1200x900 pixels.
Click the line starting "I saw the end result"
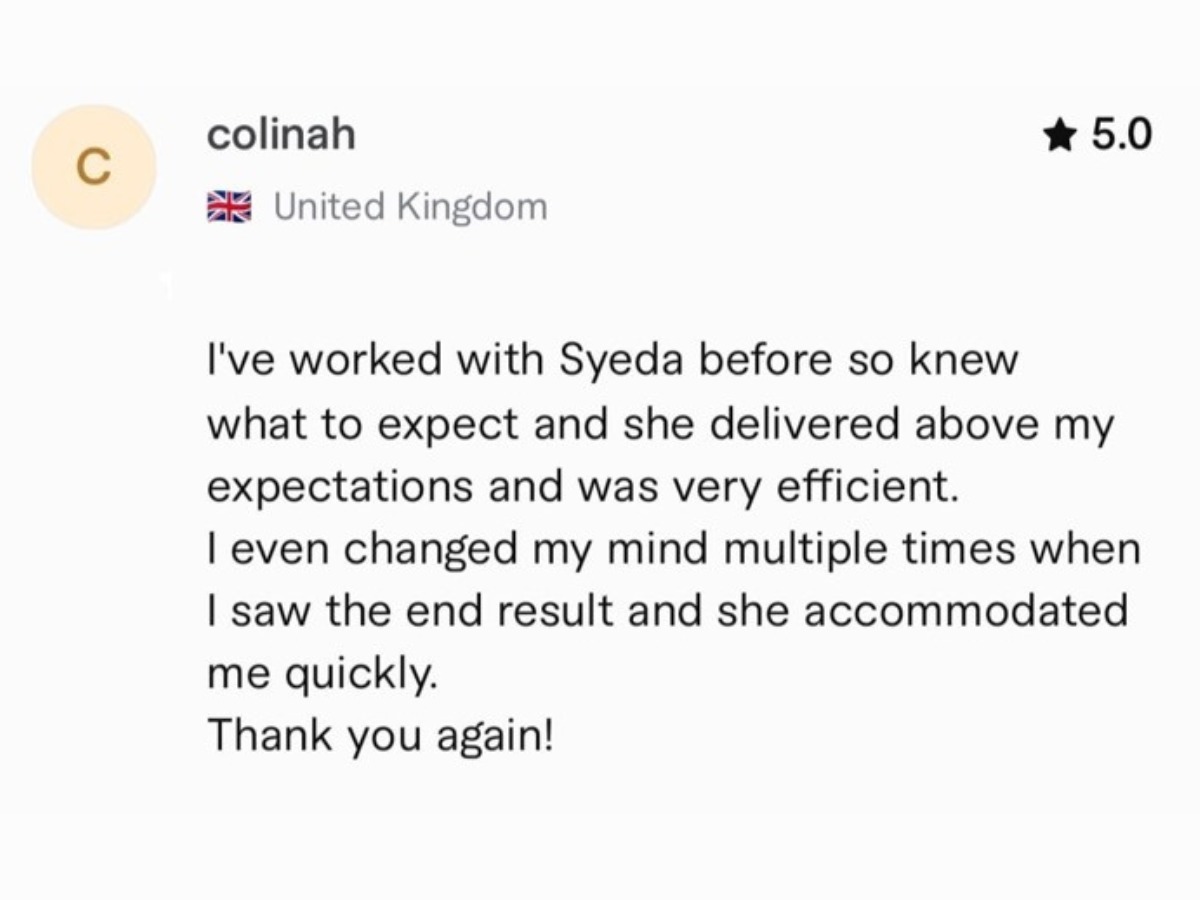[667, 611]
